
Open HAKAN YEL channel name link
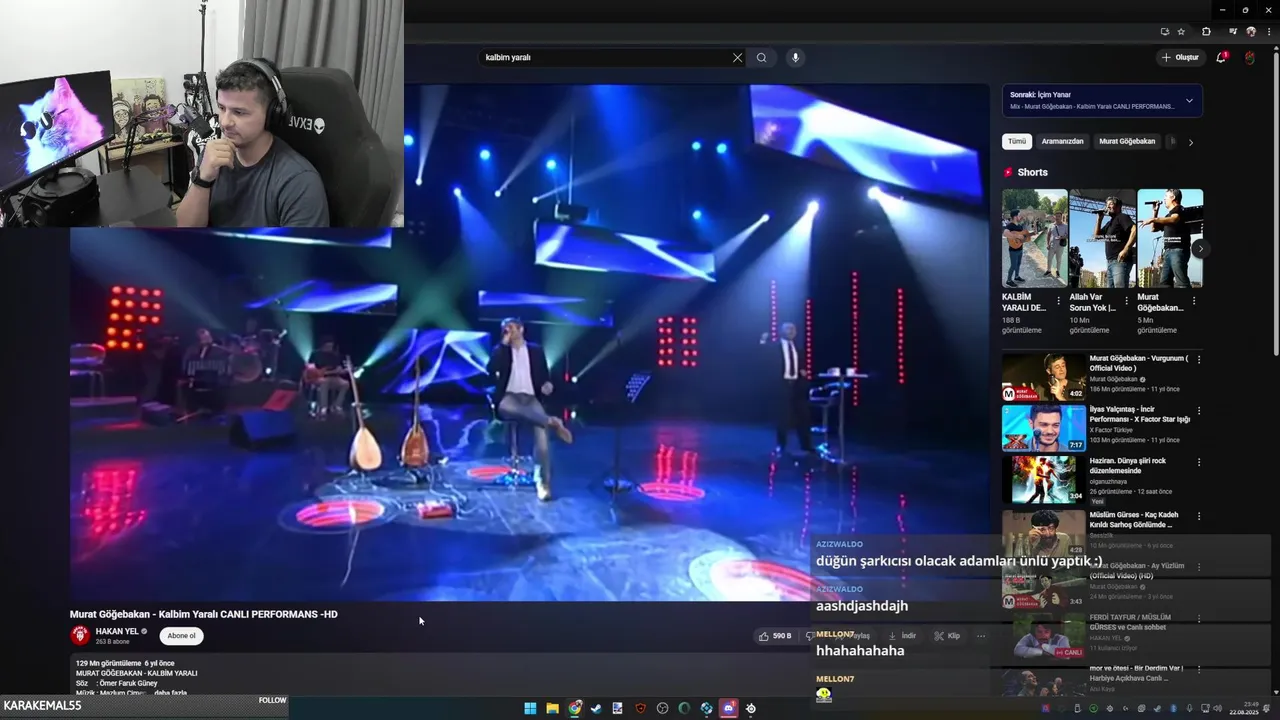[x=117, y=631]
